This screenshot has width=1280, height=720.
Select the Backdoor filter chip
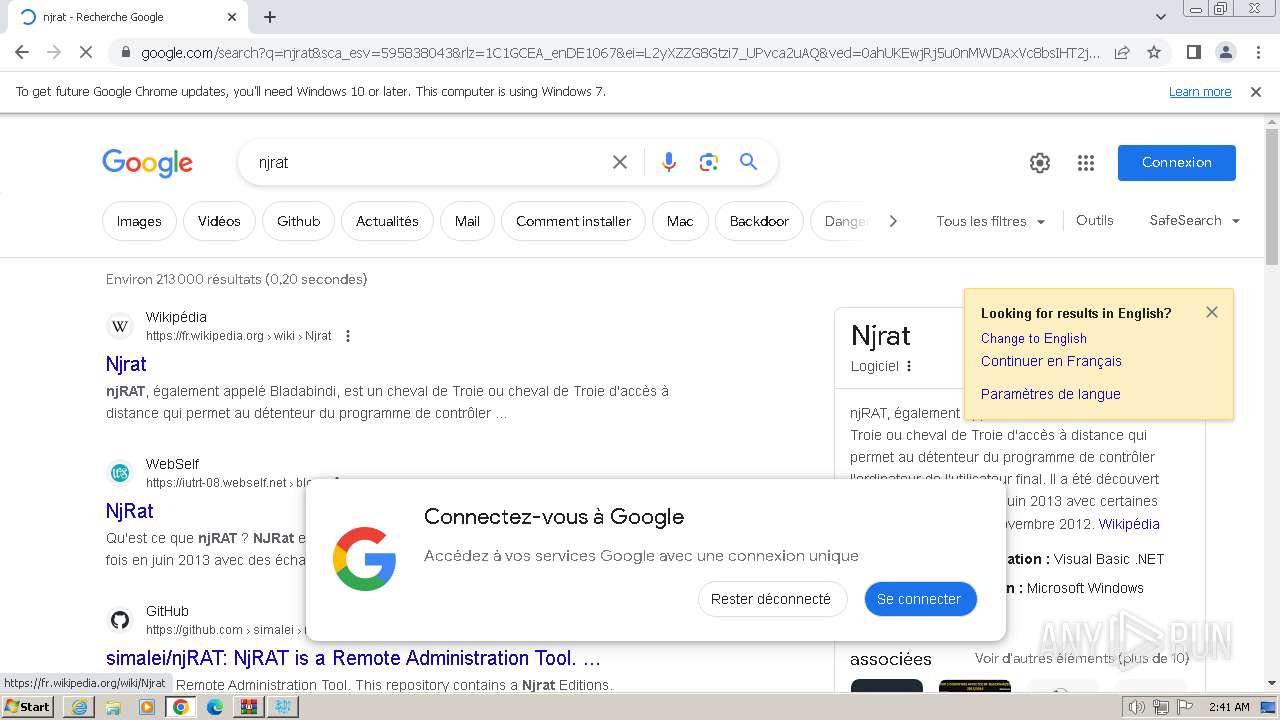pyautogui.click(x=759, y=221)
